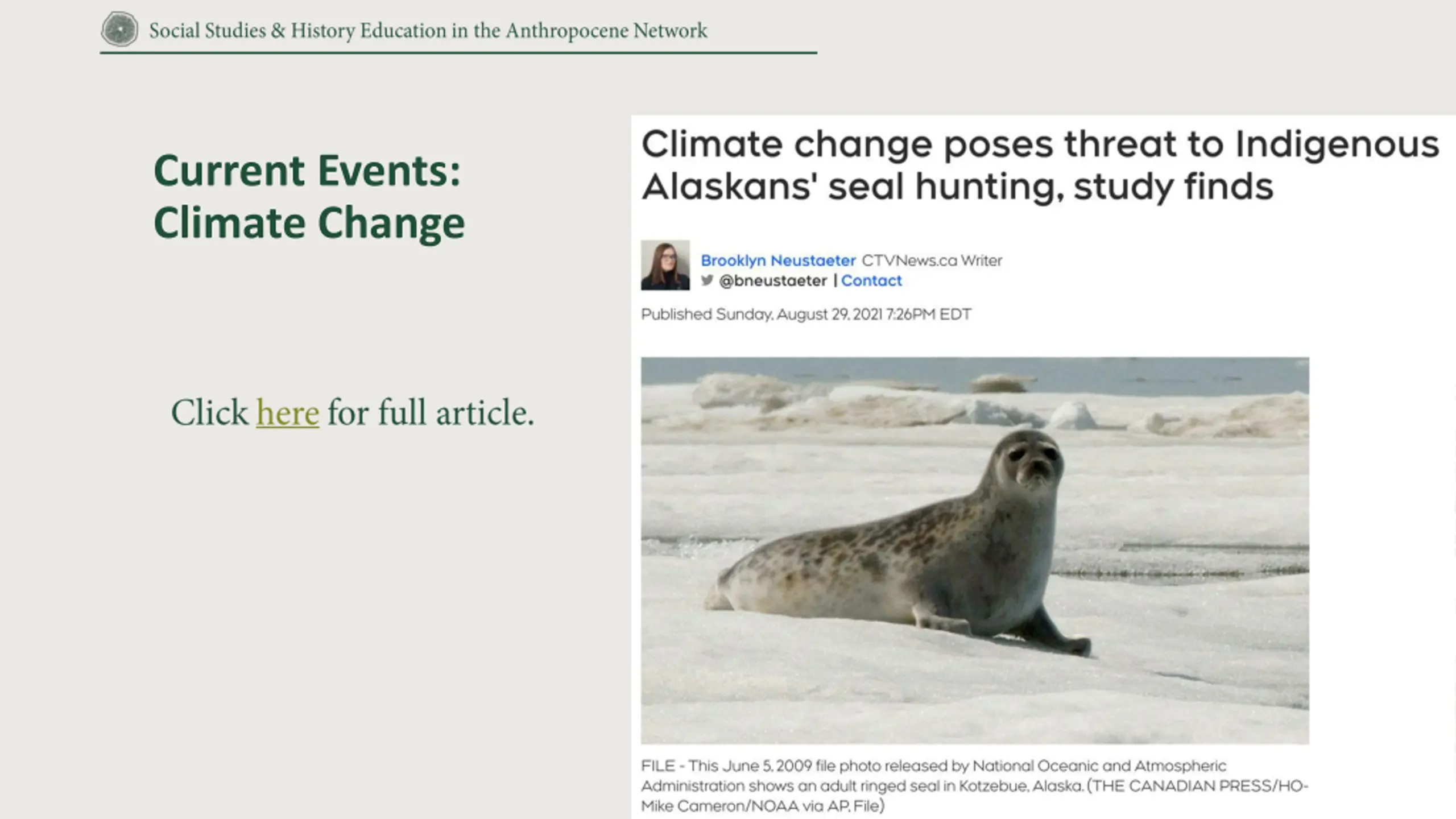Click the @bneustaeter Twitter handle
This screenshot has height=819, width=1456.
[773, 280]
